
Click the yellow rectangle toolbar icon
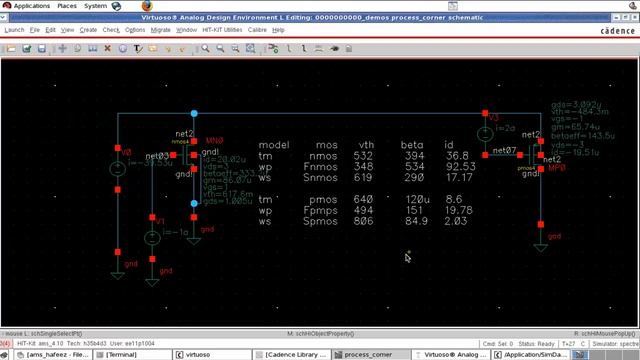(x=153, y=49)
